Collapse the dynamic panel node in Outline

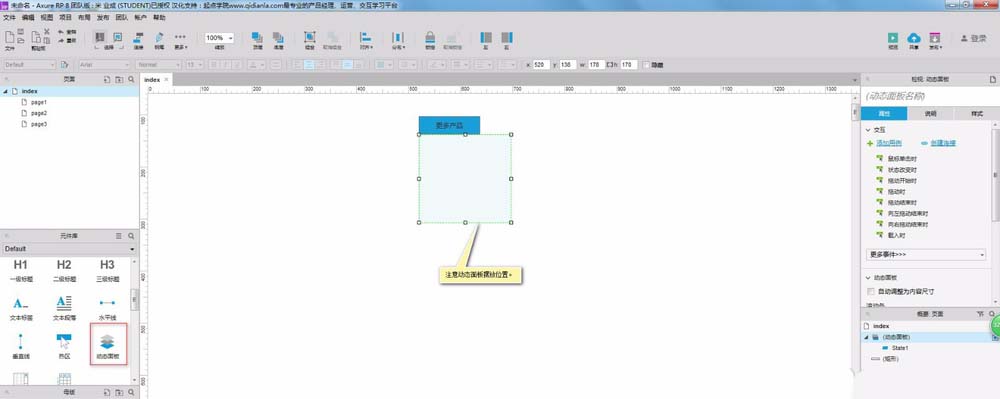pyautogui.click(x=866, y=337)
